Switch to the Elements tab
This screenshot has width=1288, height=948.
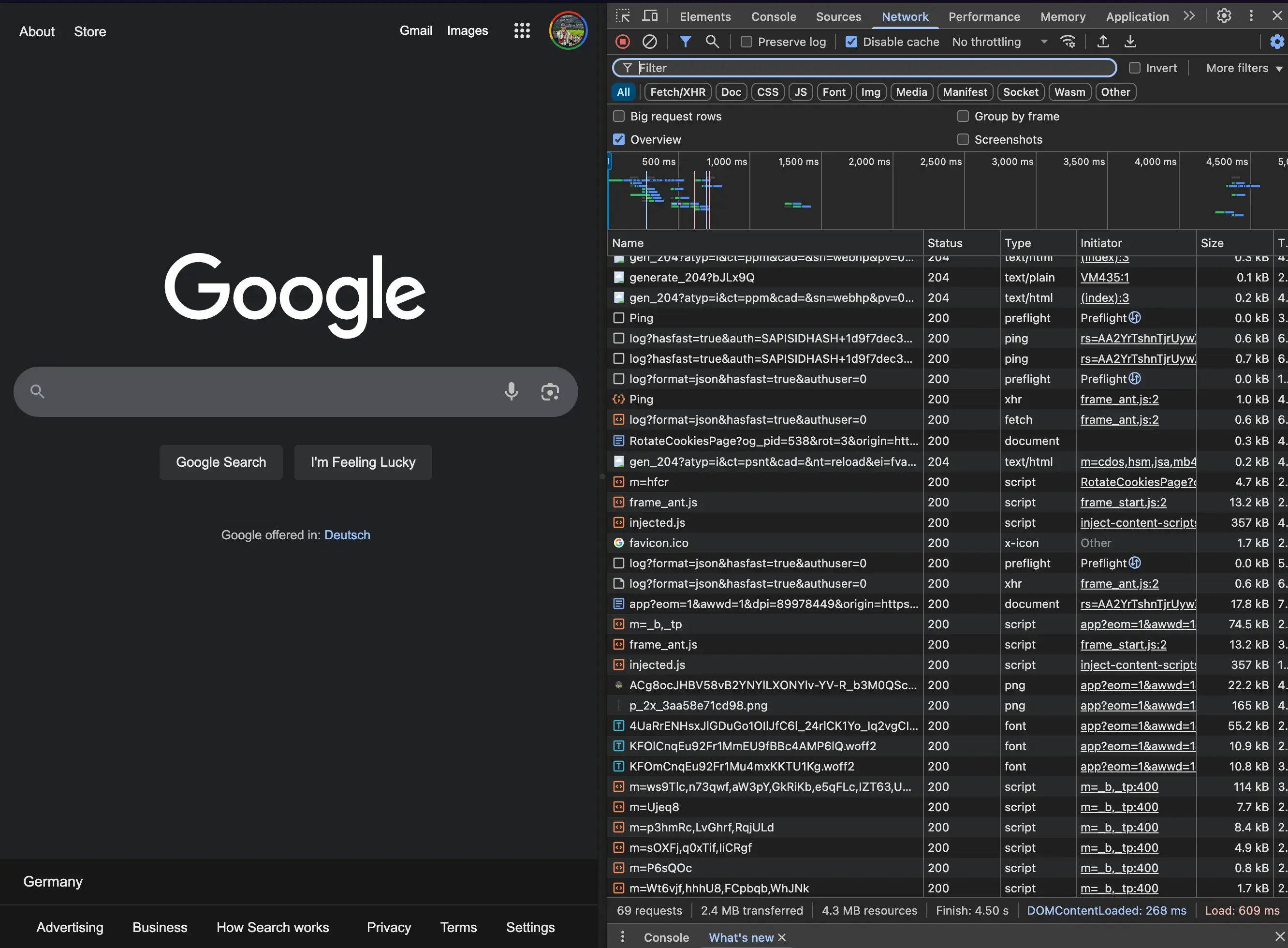pos(705,16)
